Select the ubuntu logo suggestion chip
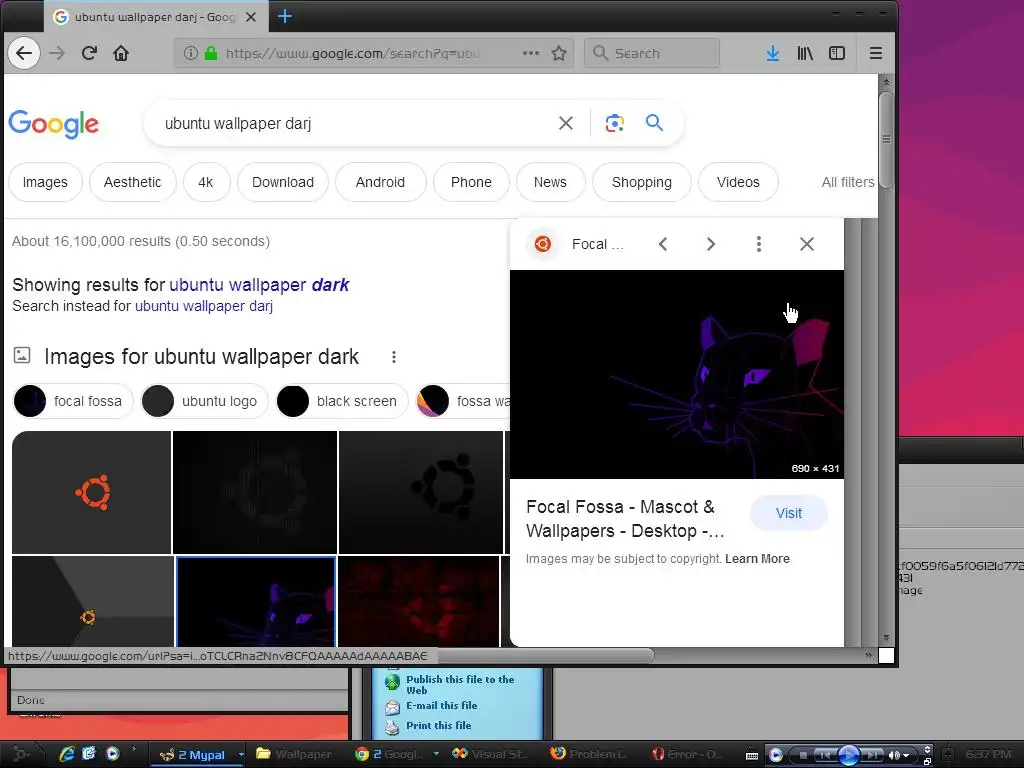The width and height of the screenshot is (1024, 768). coord(204,401)
